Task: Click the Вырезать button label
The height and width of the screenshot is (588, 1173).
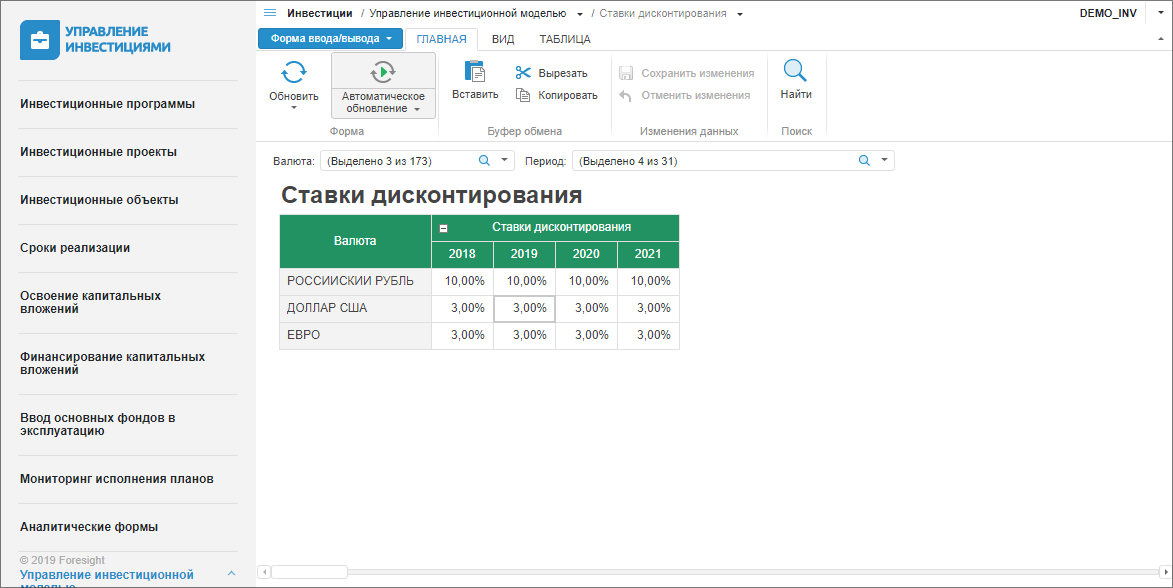Action: (563, 73)
